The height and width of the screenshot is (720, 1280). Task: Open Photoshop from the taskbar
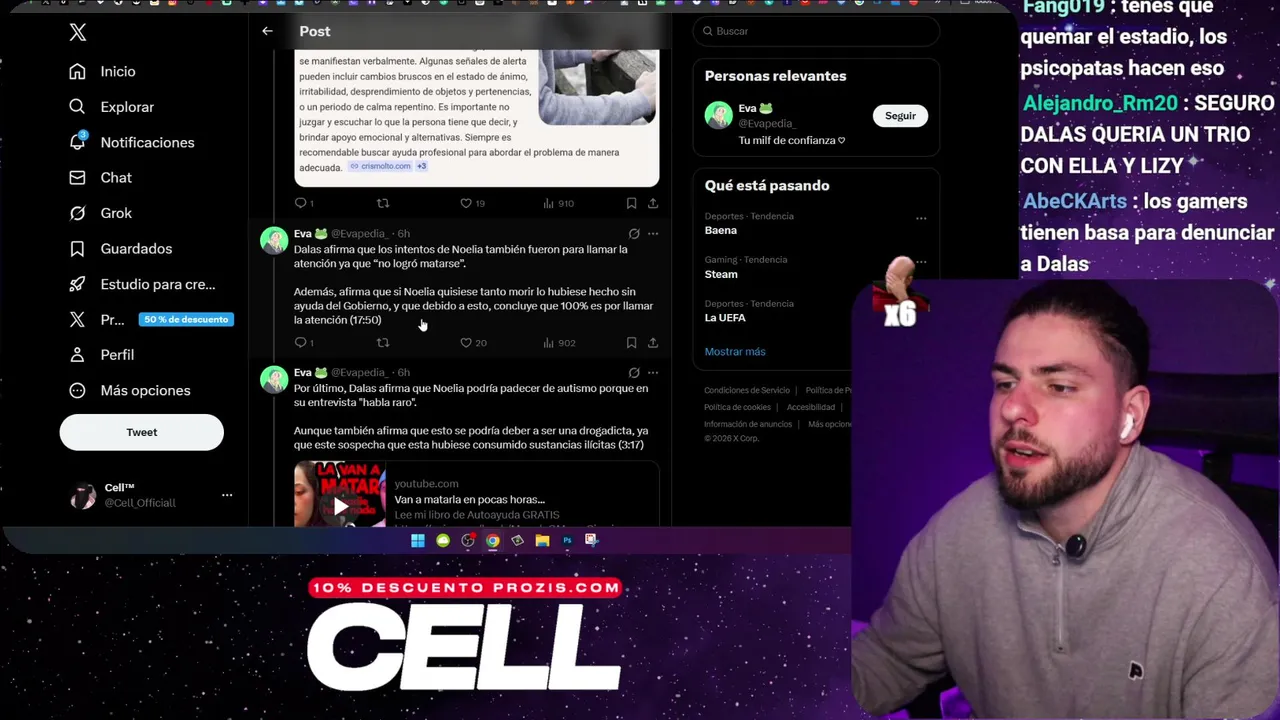point(567,541)
